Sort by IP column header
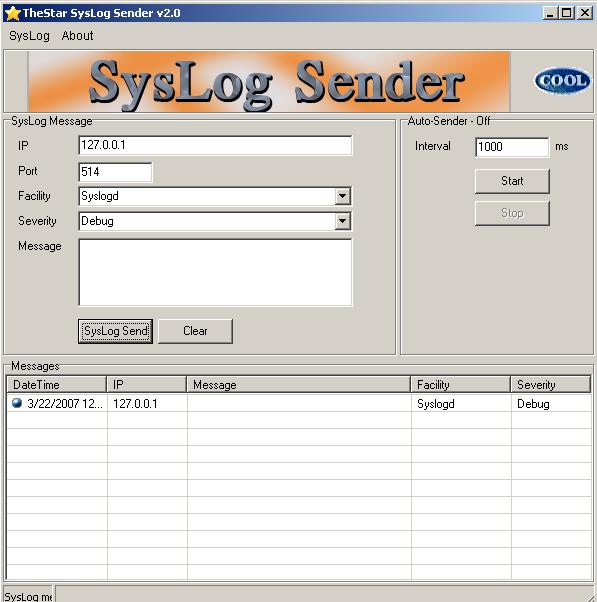This screenshot has height=602, width=597. [147, 384]
